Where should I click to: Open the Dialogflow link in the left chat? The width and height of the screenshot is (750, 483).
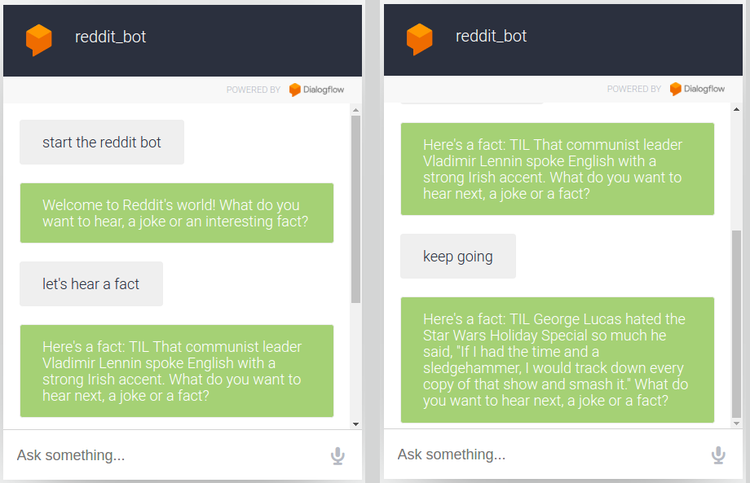[317, 90]
